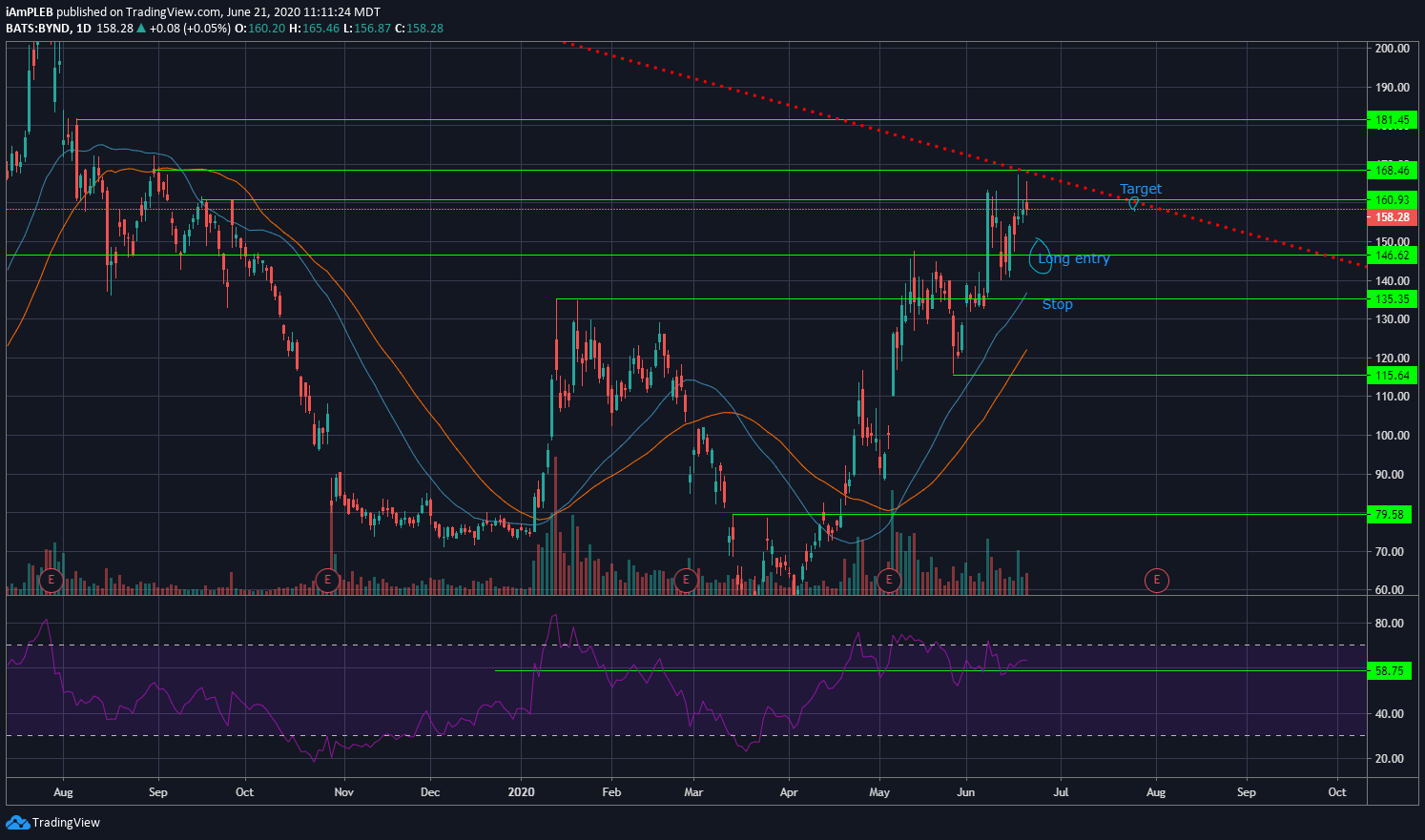
Task: Click the Jul label on time axis
Action: coord(1060,792)
